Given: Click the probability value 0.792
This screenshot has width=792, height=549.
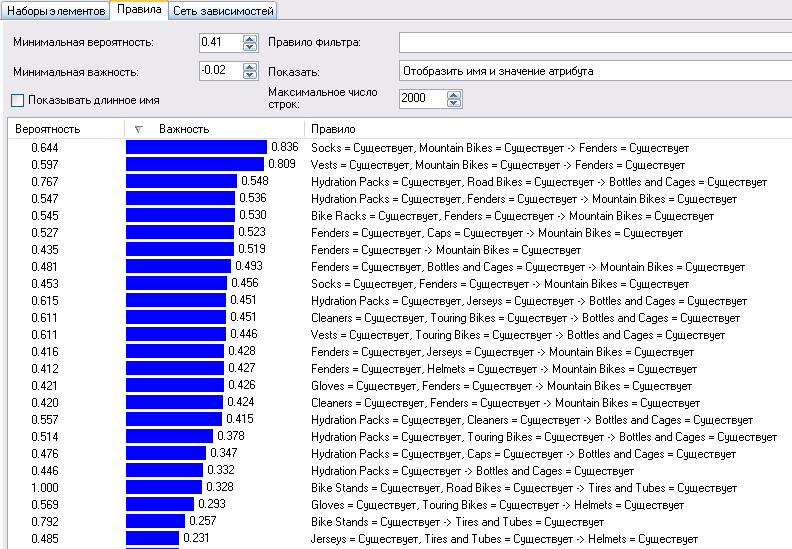Looking at the screenshot, I should tap(45, 522).
